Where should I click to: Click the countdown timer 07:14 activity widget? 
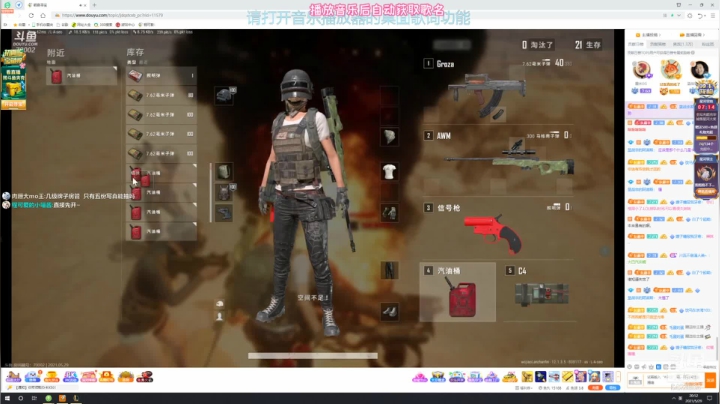pos(706,126)
